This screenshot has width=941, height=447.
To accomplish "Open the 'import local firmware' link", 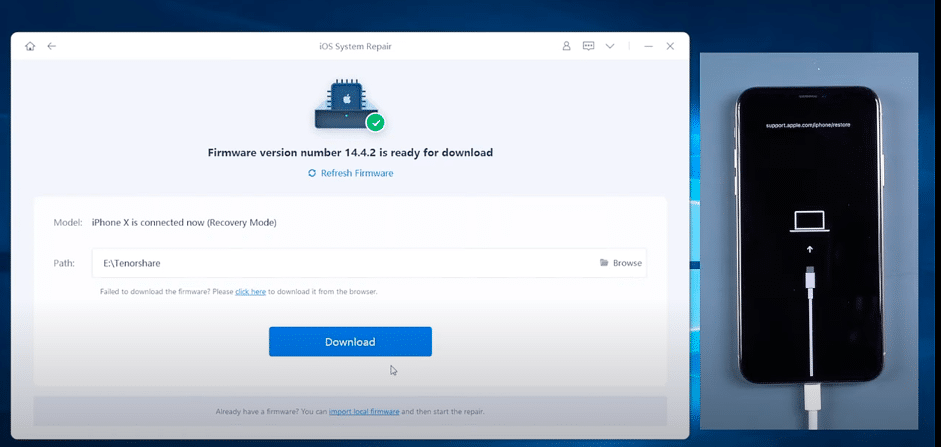I will [x=365, y=411].
